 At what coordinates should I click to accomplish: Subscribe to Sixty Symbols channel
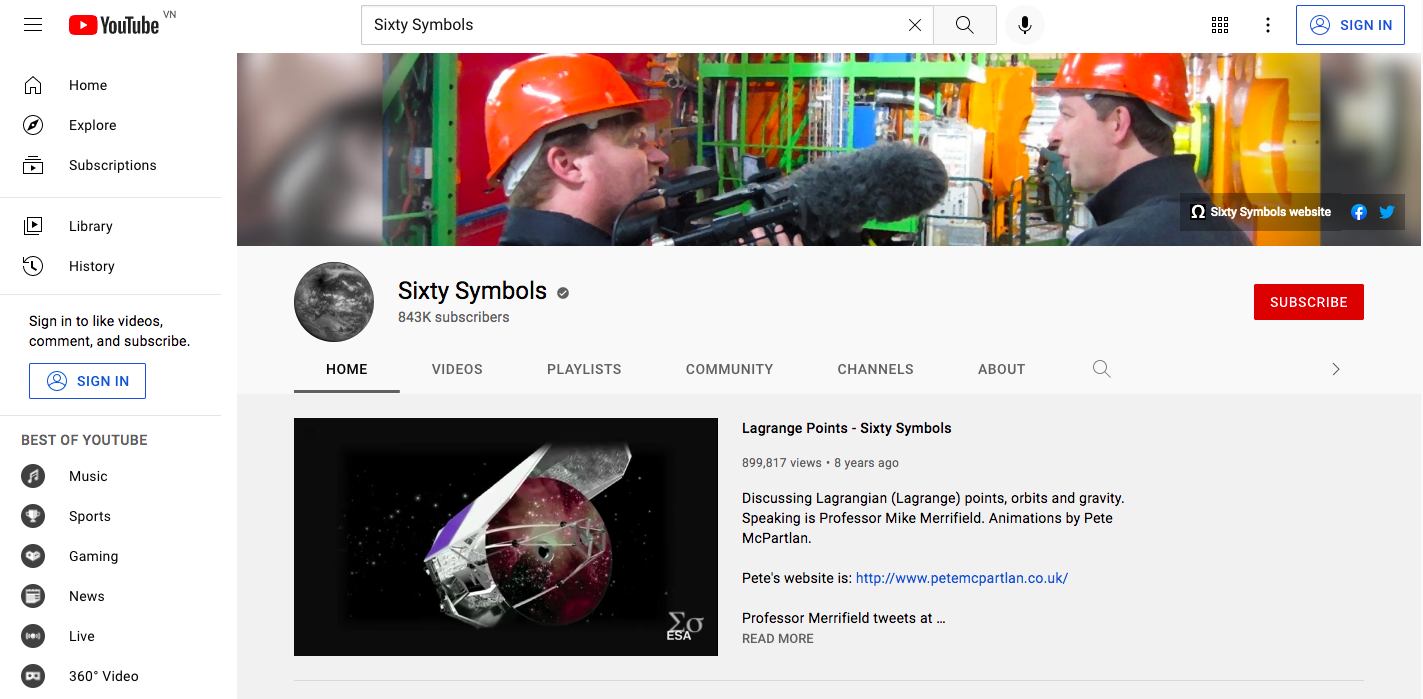pos(1308,302)
